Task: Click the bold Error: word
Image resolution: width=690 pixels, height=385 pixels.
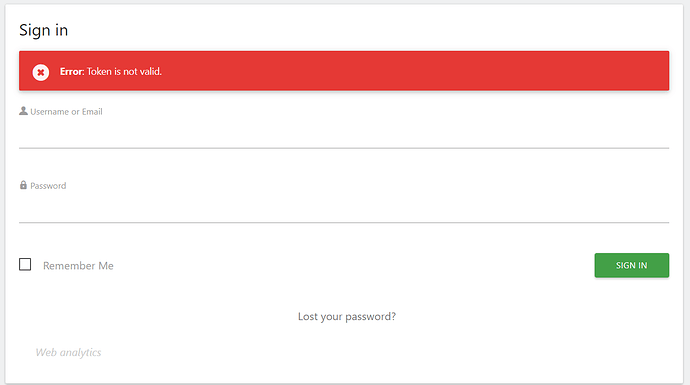Action: click(72, 71)
